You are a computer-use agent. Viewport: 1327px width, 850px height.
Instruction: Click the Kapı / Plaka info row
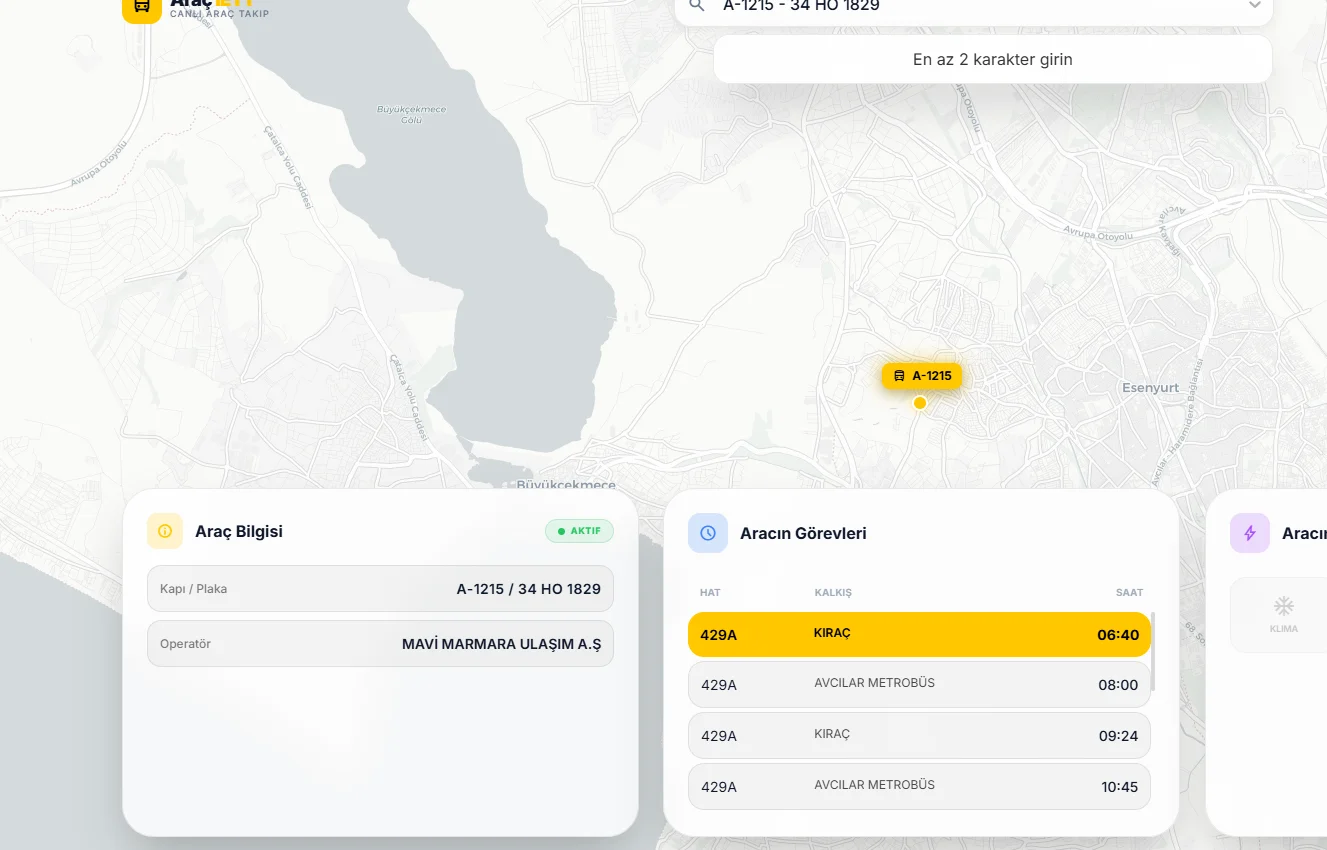pos(380,589)
